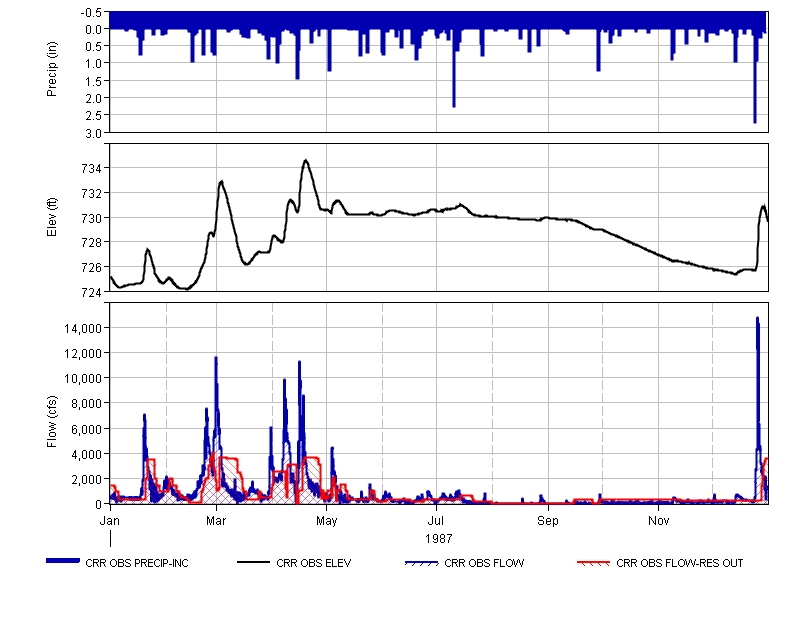800x627 pixels.
Task: Click the 1987 year label
Action: [438, 539]
